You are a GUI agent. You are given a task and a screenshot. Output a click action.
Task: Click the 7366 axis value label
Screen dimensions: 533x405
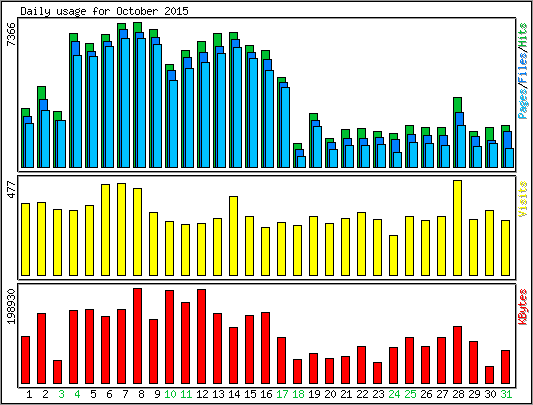click(11, 34)
